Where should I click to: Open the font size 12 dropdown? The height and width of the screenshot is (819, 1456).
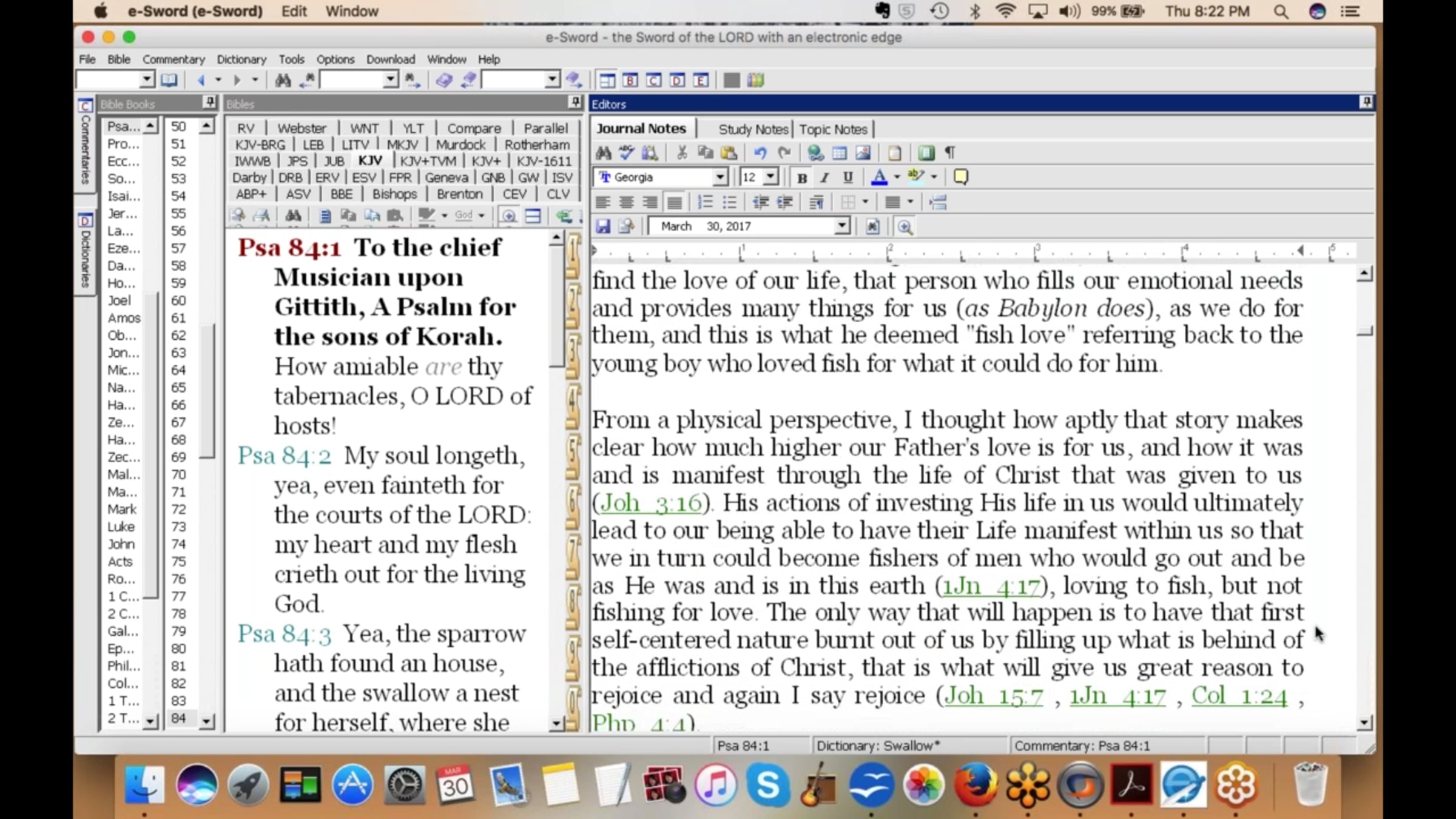click(x=770, y=177)
